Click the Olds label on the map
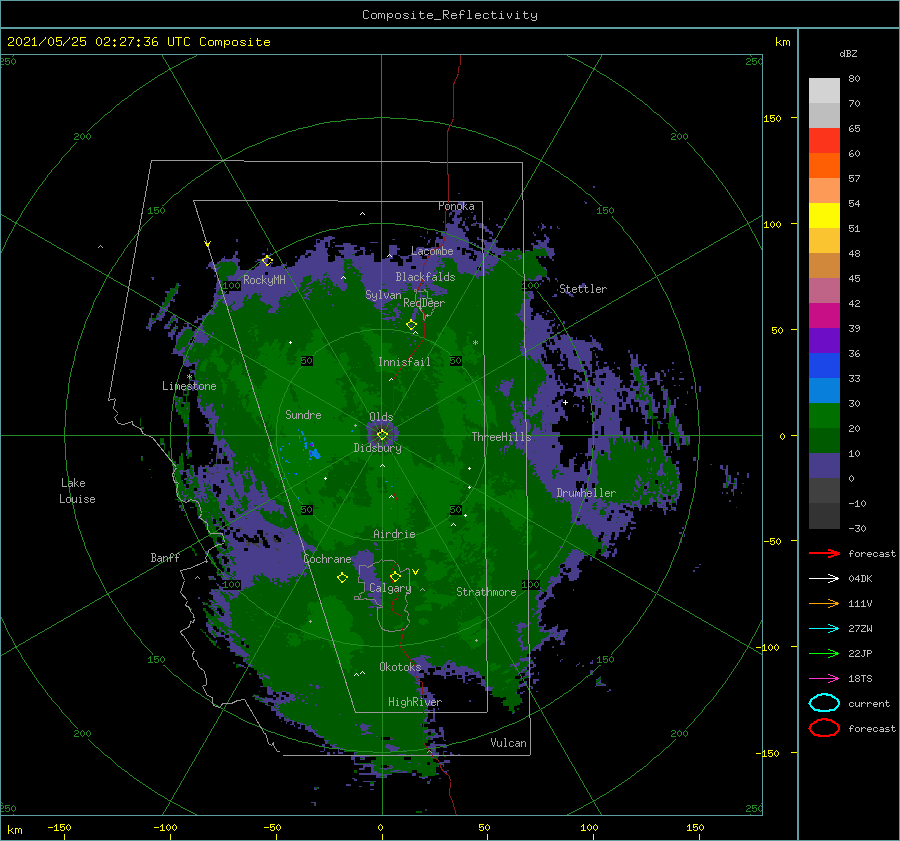 pyautogui.click(x=381, y=416)
